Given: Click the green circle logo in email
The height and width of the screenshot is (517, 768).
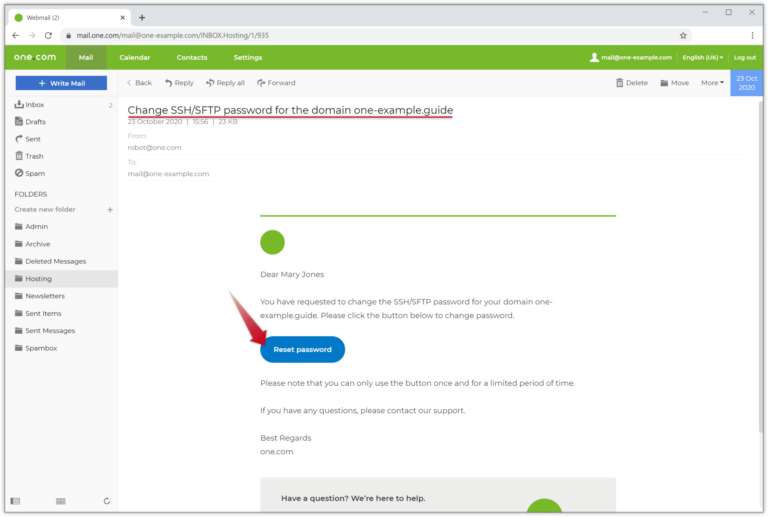Looking at the screenshot, I should click(x=272, y=242).
